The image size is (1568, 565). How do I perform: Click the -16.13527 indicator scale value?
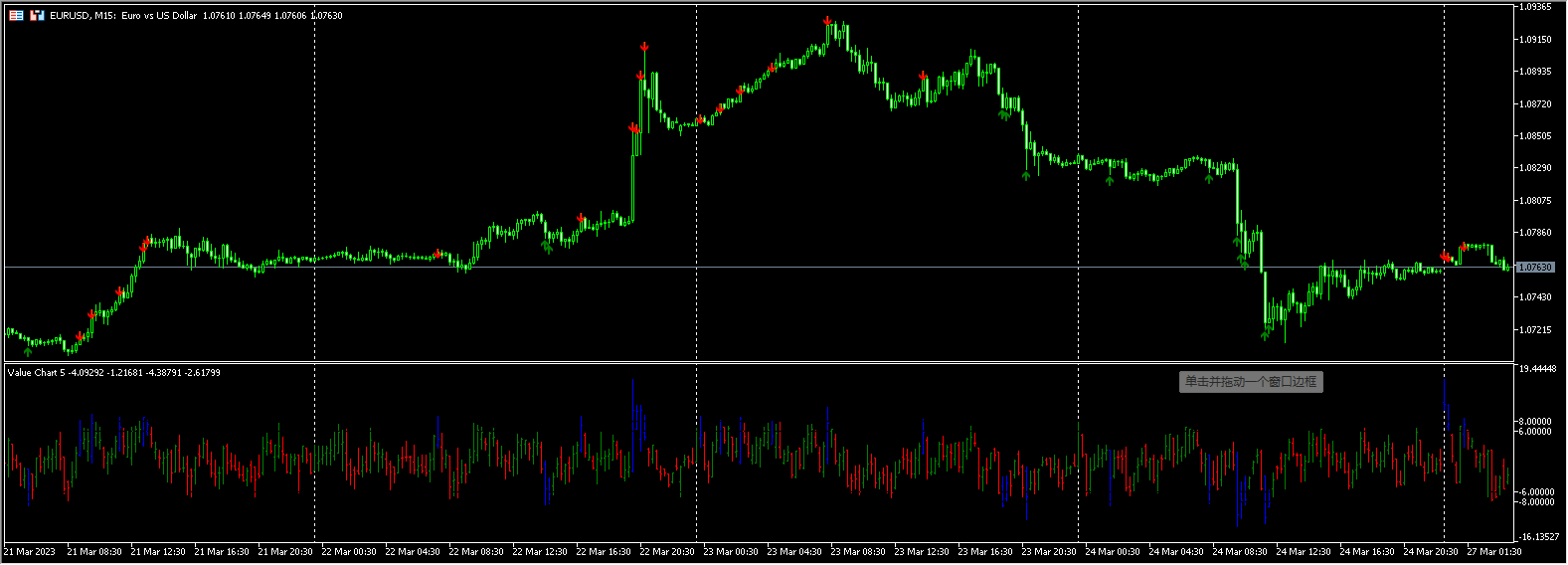[x=1538, y=537]
